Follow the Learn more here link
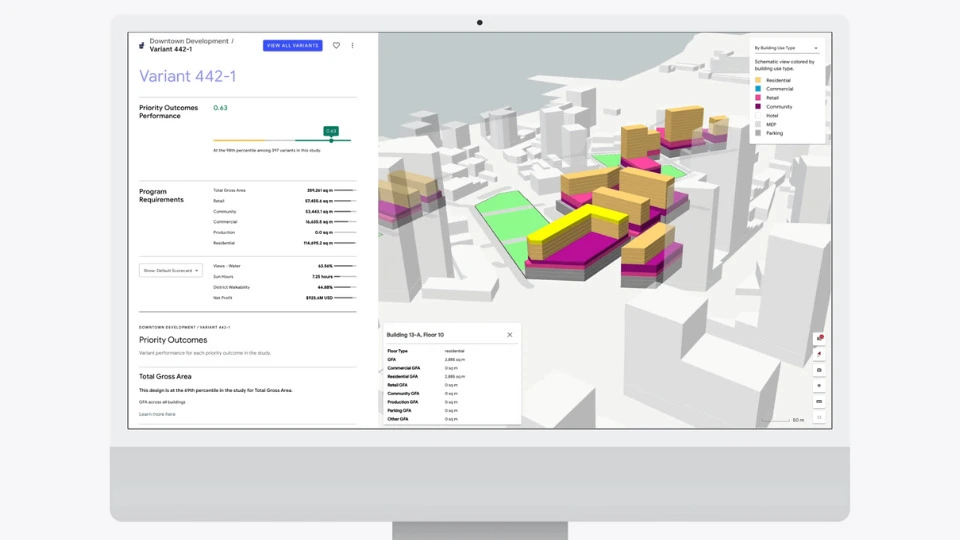Image resolution: width=960 pixels, height=540 pixels. (x=157, y=414)
